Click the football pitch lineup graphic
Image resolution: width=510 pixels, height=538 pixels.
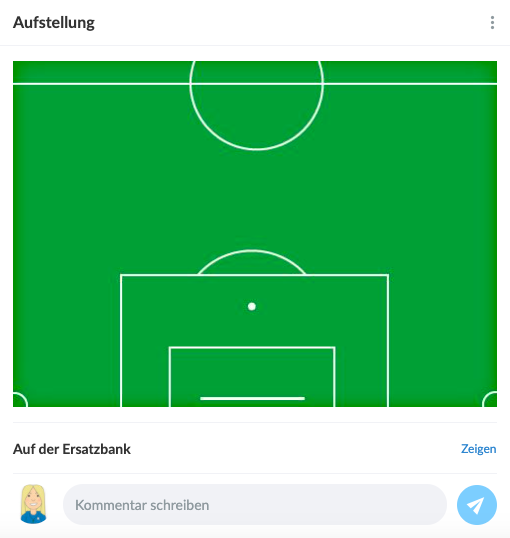click(x=255, y=234)
